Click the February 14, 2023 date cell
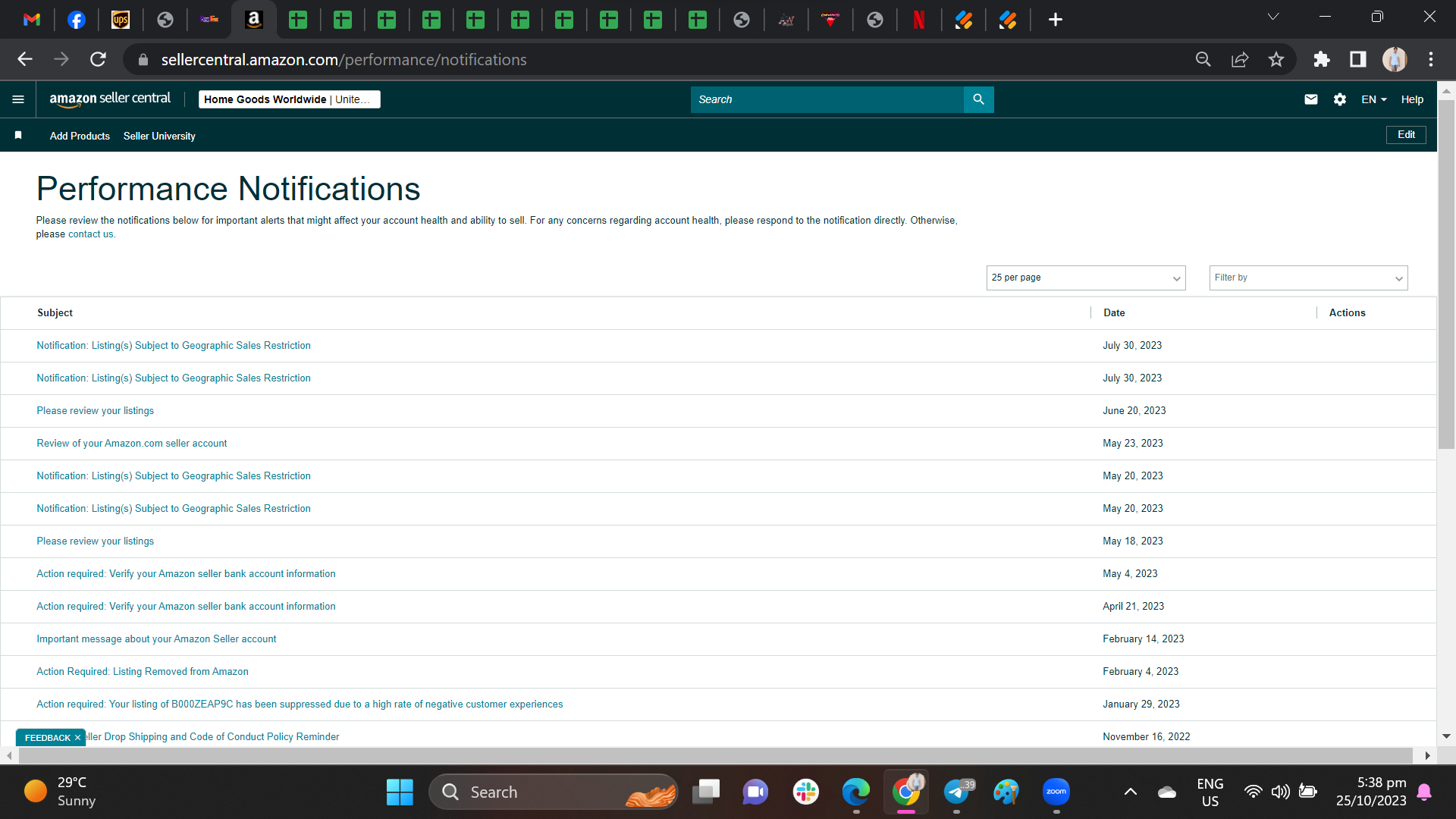The width and height of the screenshot is (1456, 819). [1144, 639]
